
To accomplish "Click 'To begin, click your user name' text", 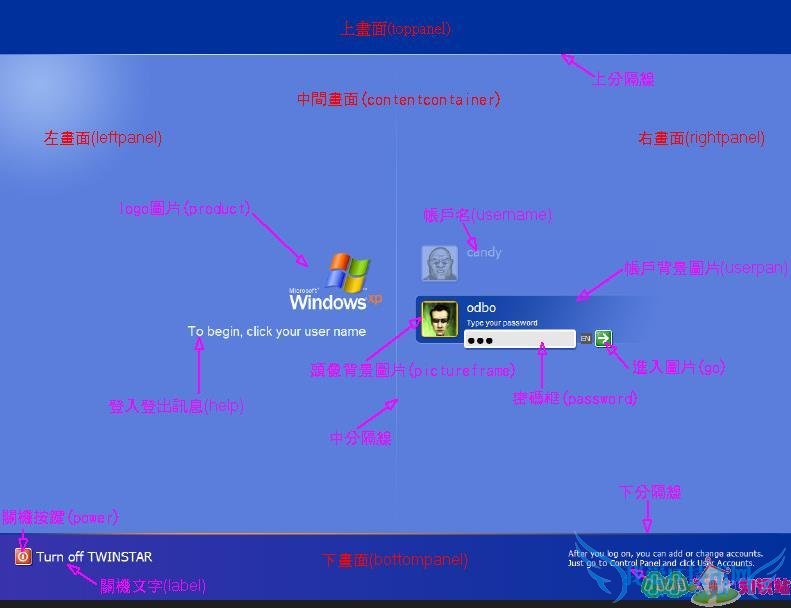I will click(x=276, y=331).
